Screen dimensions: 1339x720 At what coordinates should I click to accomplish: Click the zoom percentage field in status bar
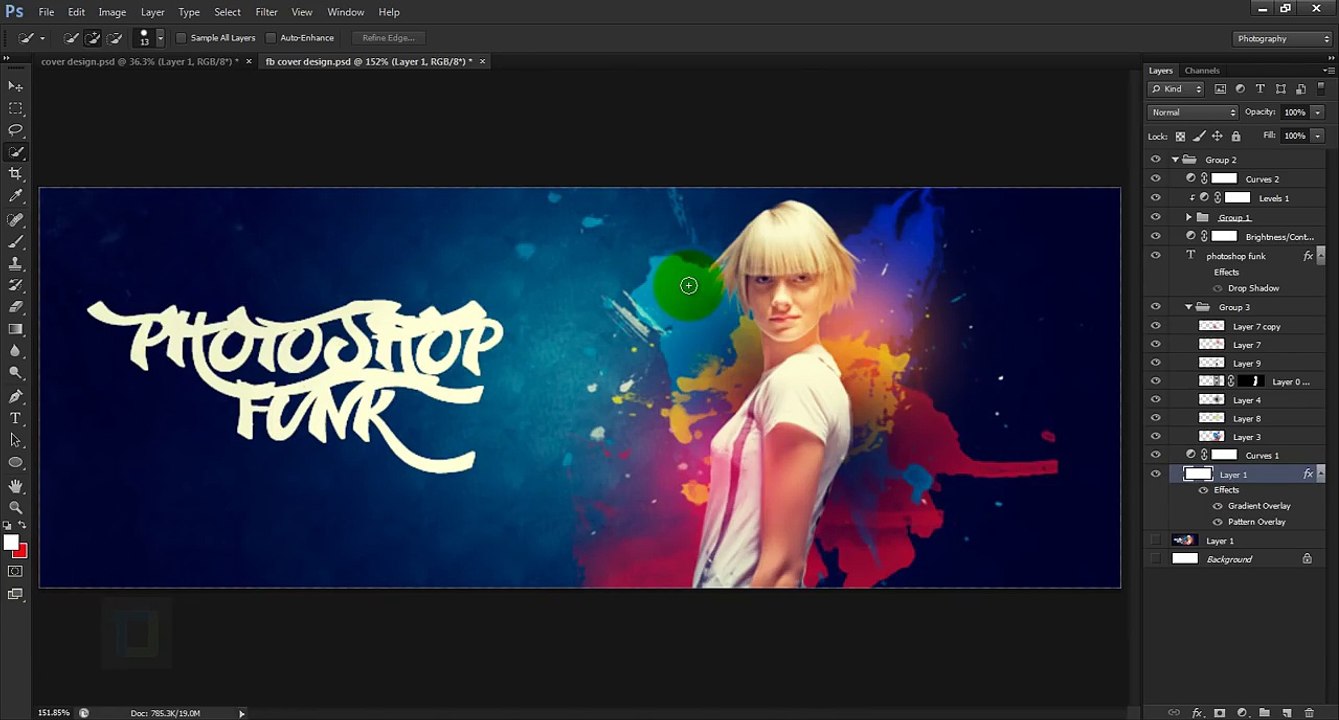pos(54,713)
